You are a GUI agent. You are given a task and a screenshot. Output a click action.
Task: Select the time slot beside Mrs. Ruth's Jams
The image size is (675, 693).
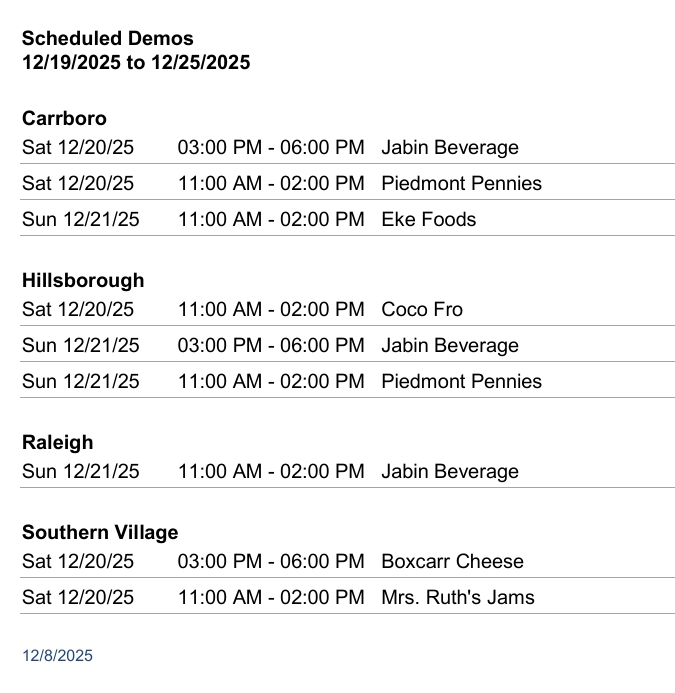coord(271,598)
